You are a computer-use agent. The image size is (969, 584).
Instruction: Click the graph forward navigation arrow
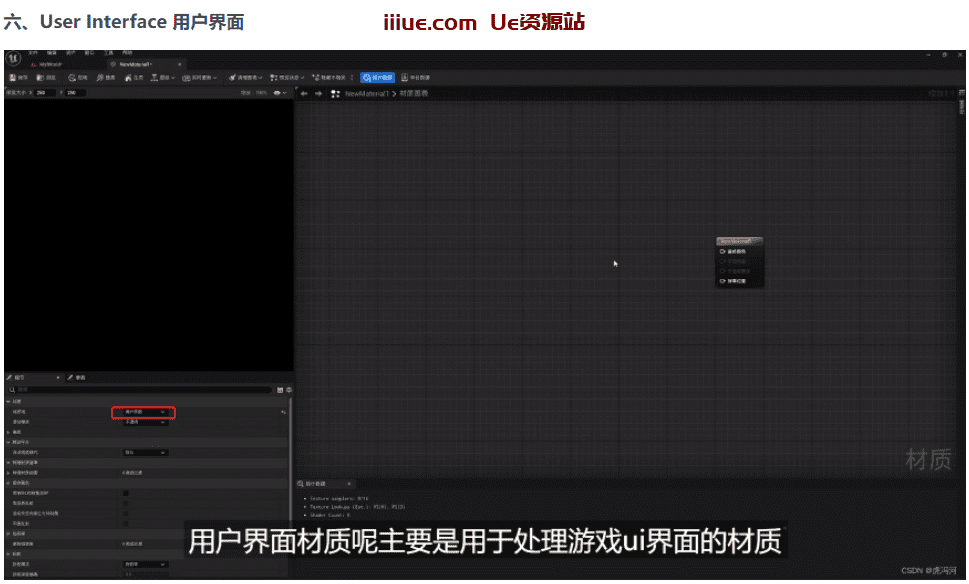(318, 93)
